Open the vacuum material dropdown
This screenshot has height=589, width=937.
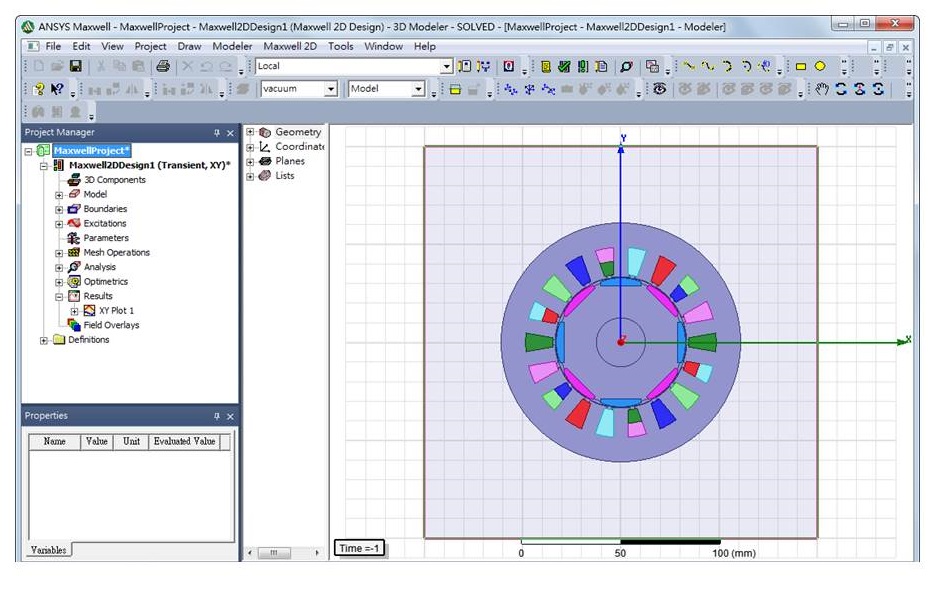[331, 89]
